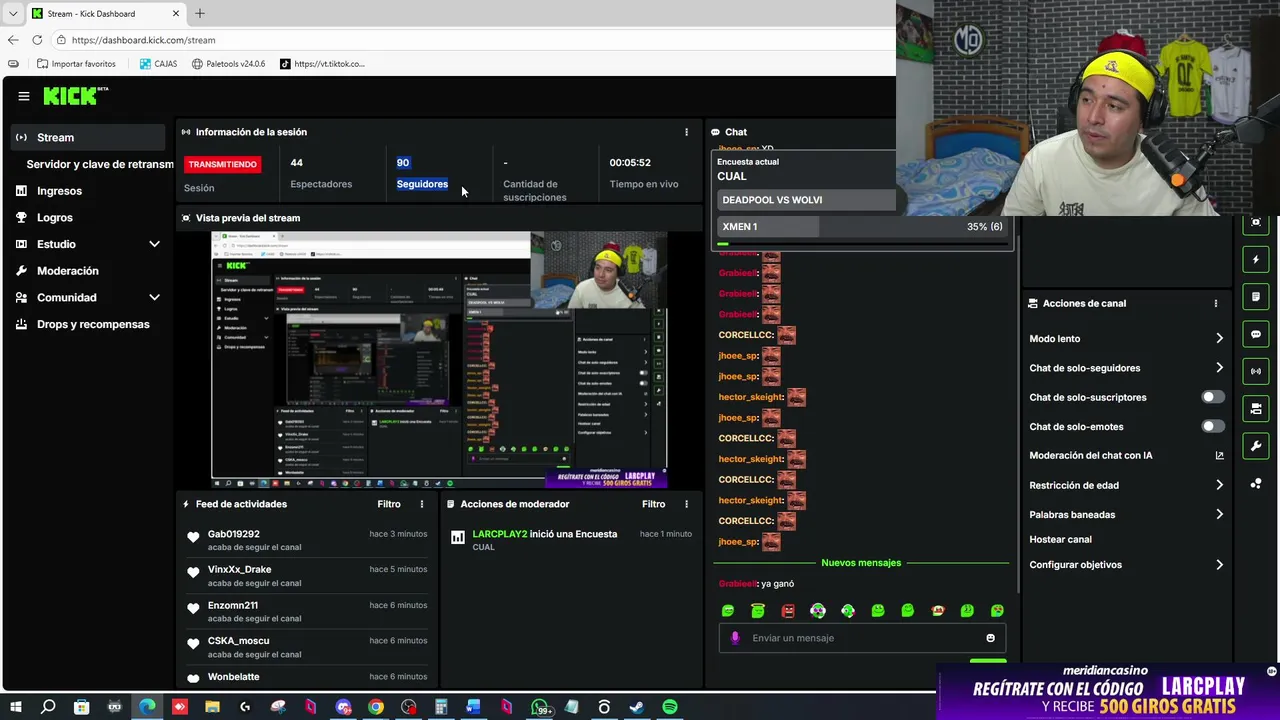The width and height of the screenshot is (1280, 720).
Task: Open the browser tab list dropdown
Action: pyautogui.click(x=13, y=13)
